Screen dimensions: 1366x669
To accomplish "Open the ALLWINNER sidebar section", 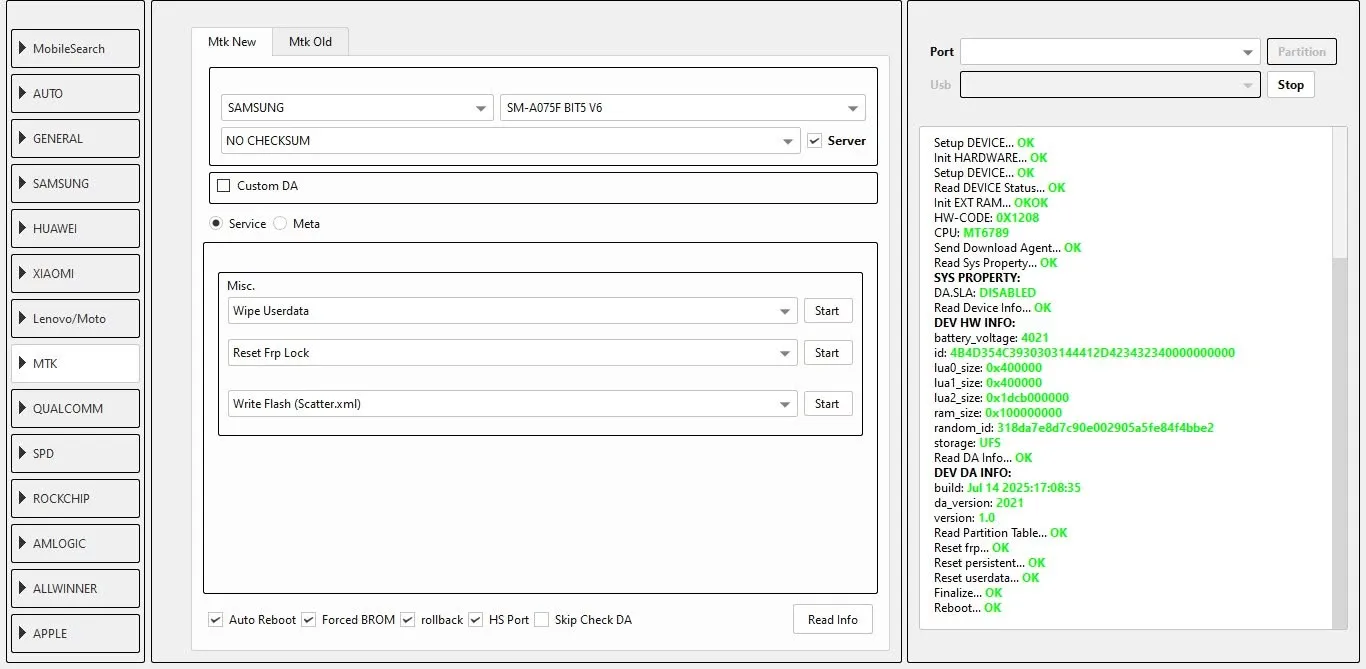I will coord(75,589).
